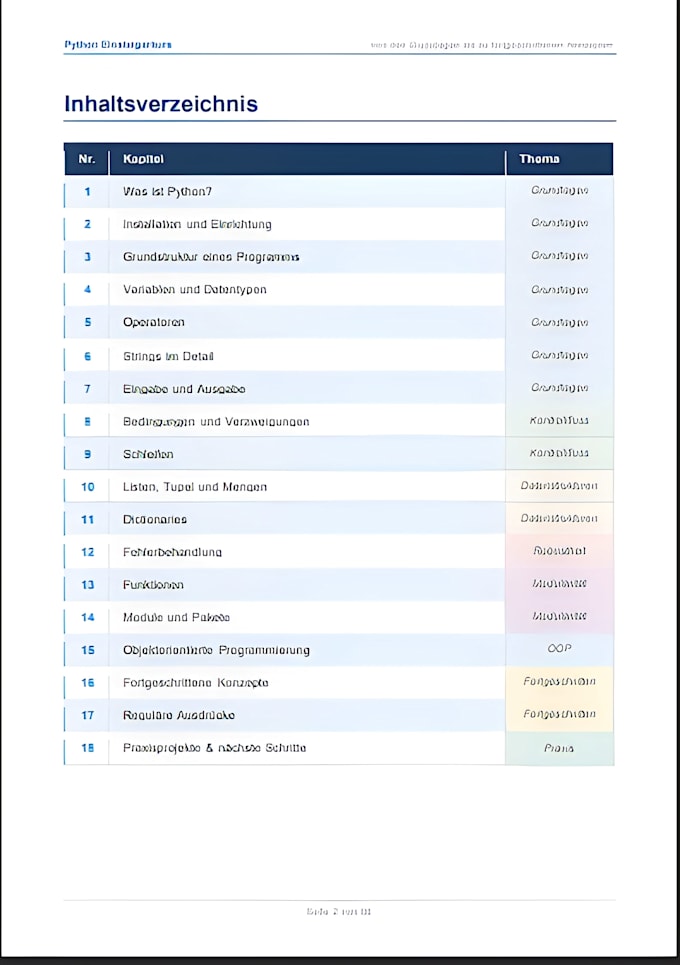Select chapter title 'Fehlerbehandlung'
The width and height of the screenshot is (680, 965).
tap(172, 552)
